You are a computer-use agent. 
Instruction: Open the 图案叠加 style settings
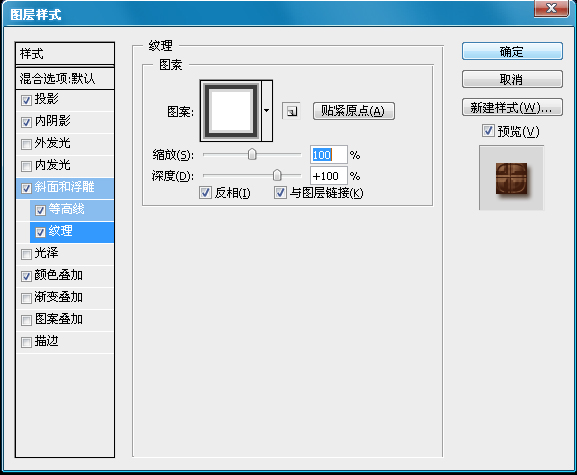59,319
